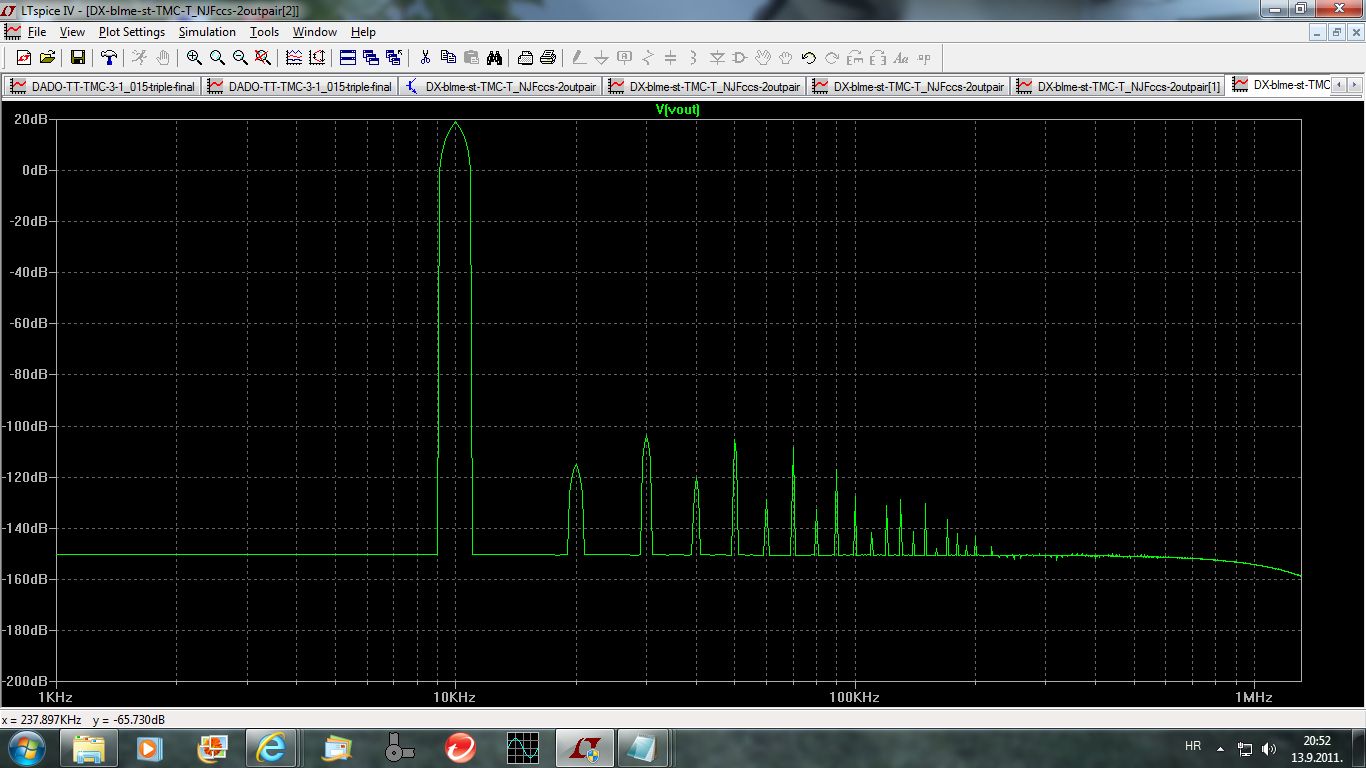Click the Redo arrow icon
The width and height of the screenshot is (1366, 768).
pos(832,58)
